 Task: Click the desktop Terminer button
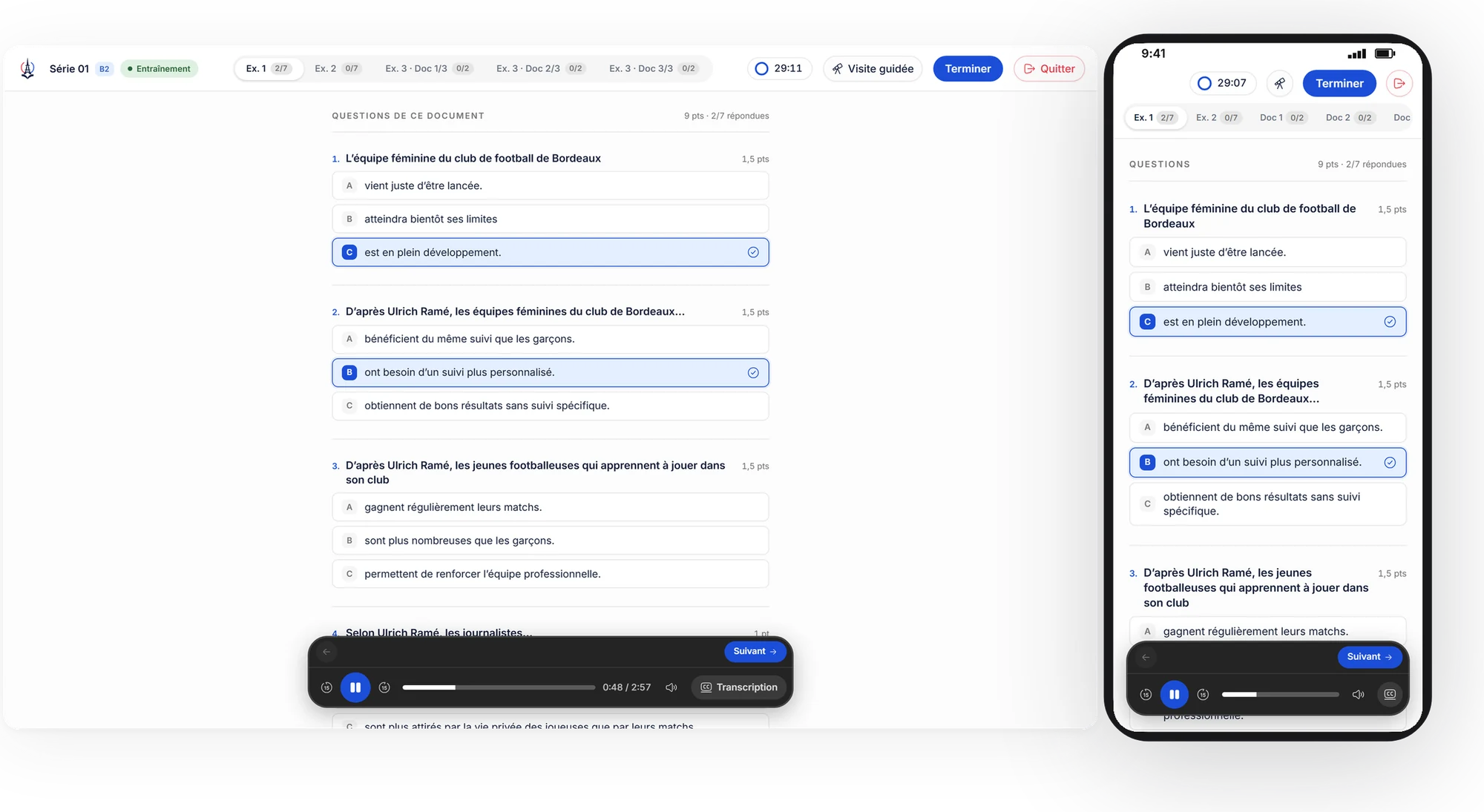click(x=968, y=68)
